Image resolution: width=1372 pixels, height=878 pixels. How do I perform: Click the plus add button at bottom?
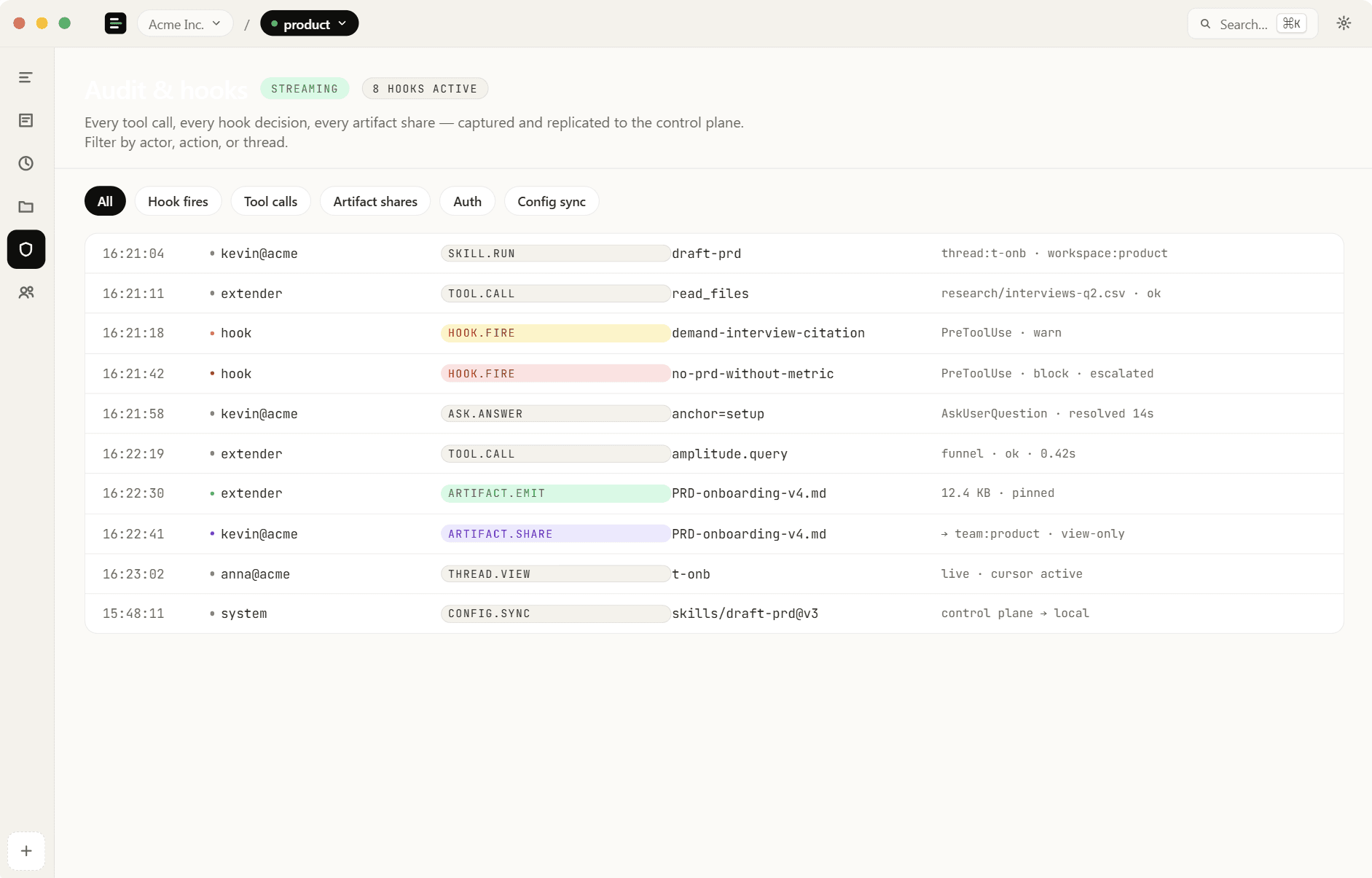coord(26,851)
